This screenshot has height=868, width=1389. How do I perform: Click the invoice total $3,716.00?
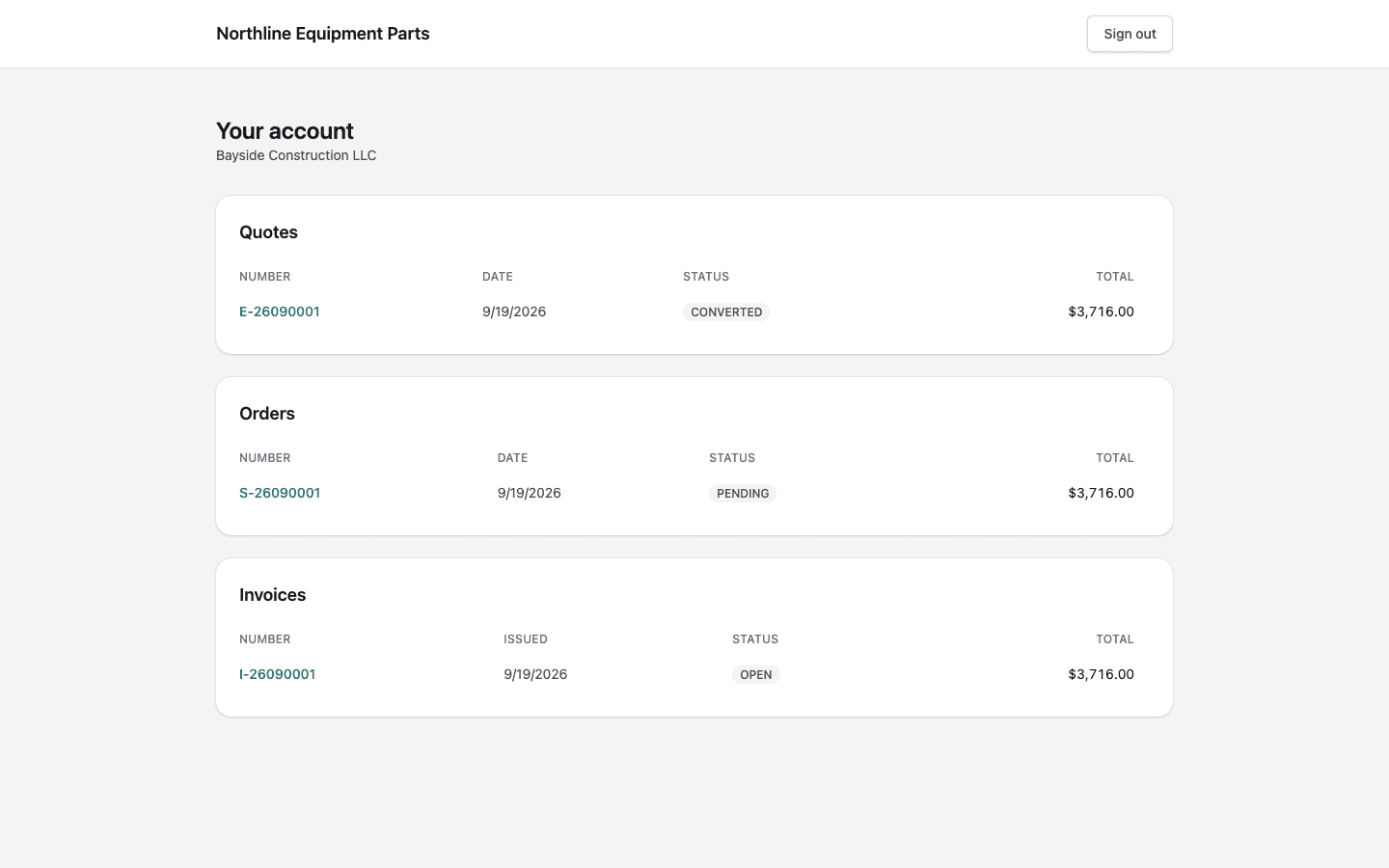1101,674
